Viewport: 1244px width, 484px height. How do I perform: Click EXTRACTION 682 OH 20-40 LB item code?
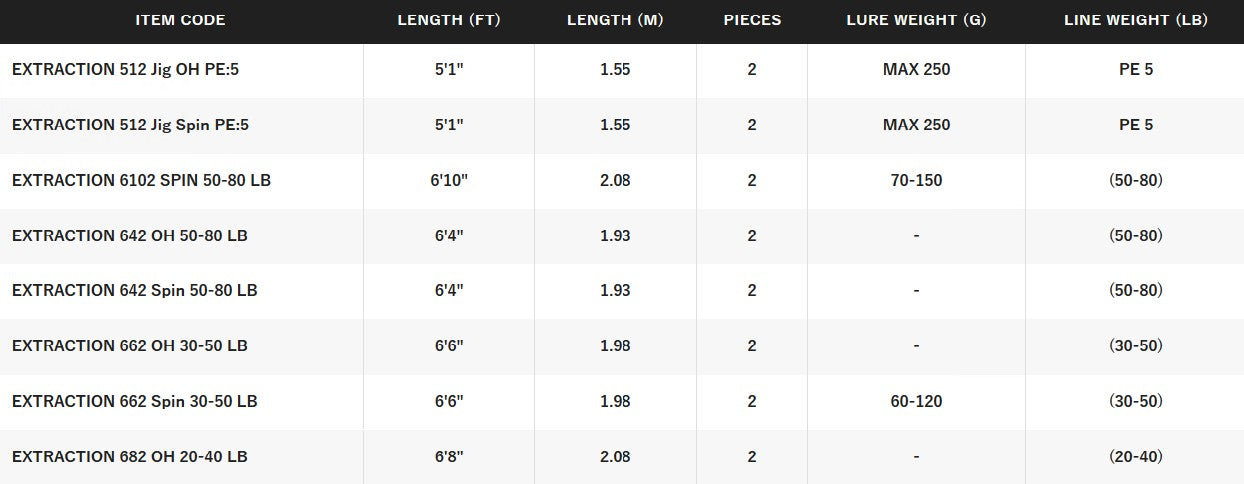(130, 457)
